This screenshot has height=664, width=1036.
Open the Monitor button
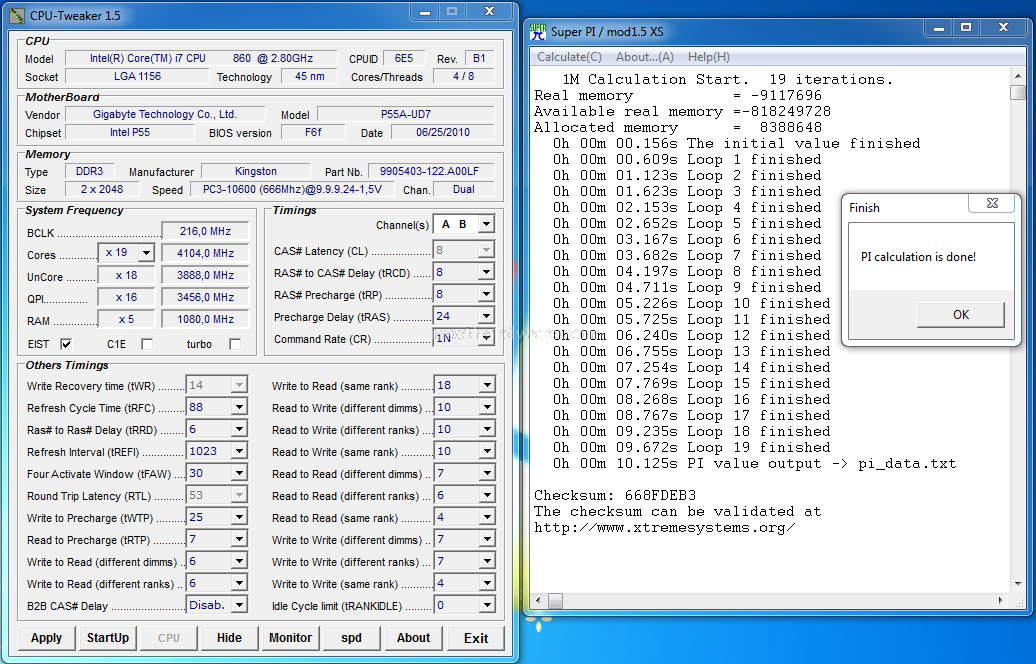pos(290,638)
